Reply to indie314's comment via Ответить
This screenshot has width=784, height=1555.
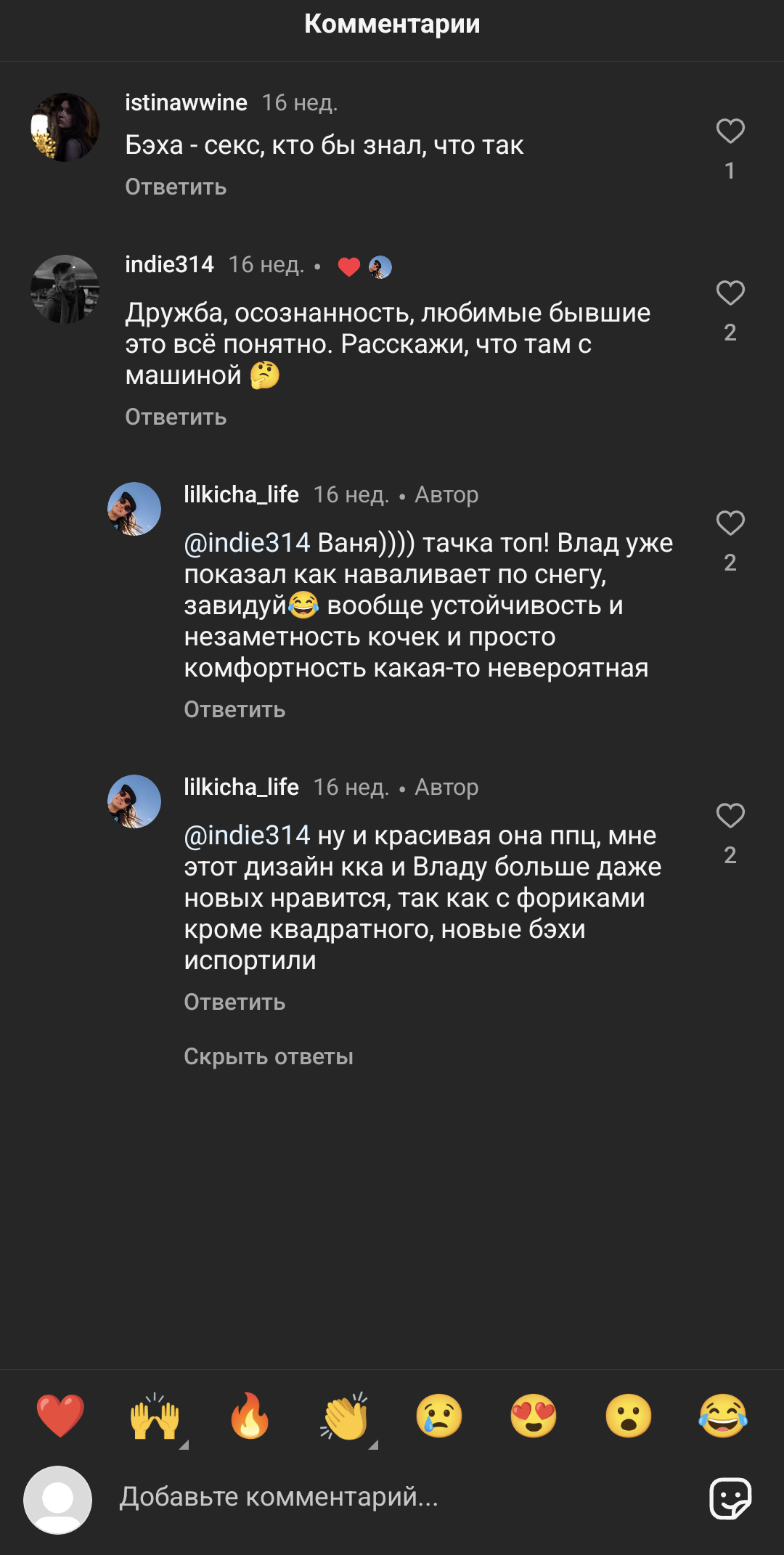(x=176, y=417)
